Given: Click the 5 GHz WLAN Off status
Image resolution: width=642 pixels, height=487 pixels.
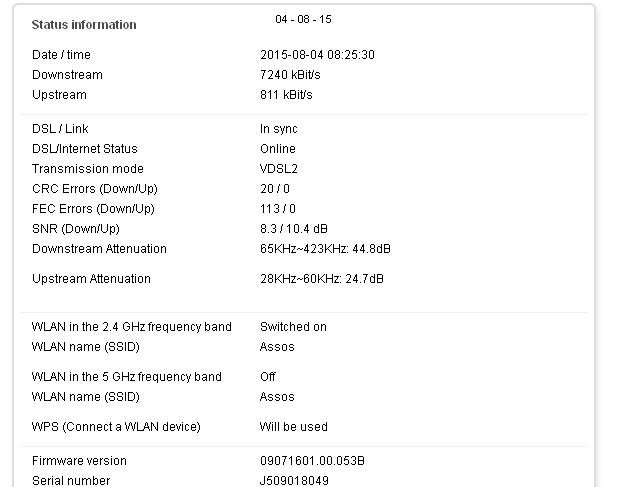Looking at the screenshot, I should pos(268,377).
